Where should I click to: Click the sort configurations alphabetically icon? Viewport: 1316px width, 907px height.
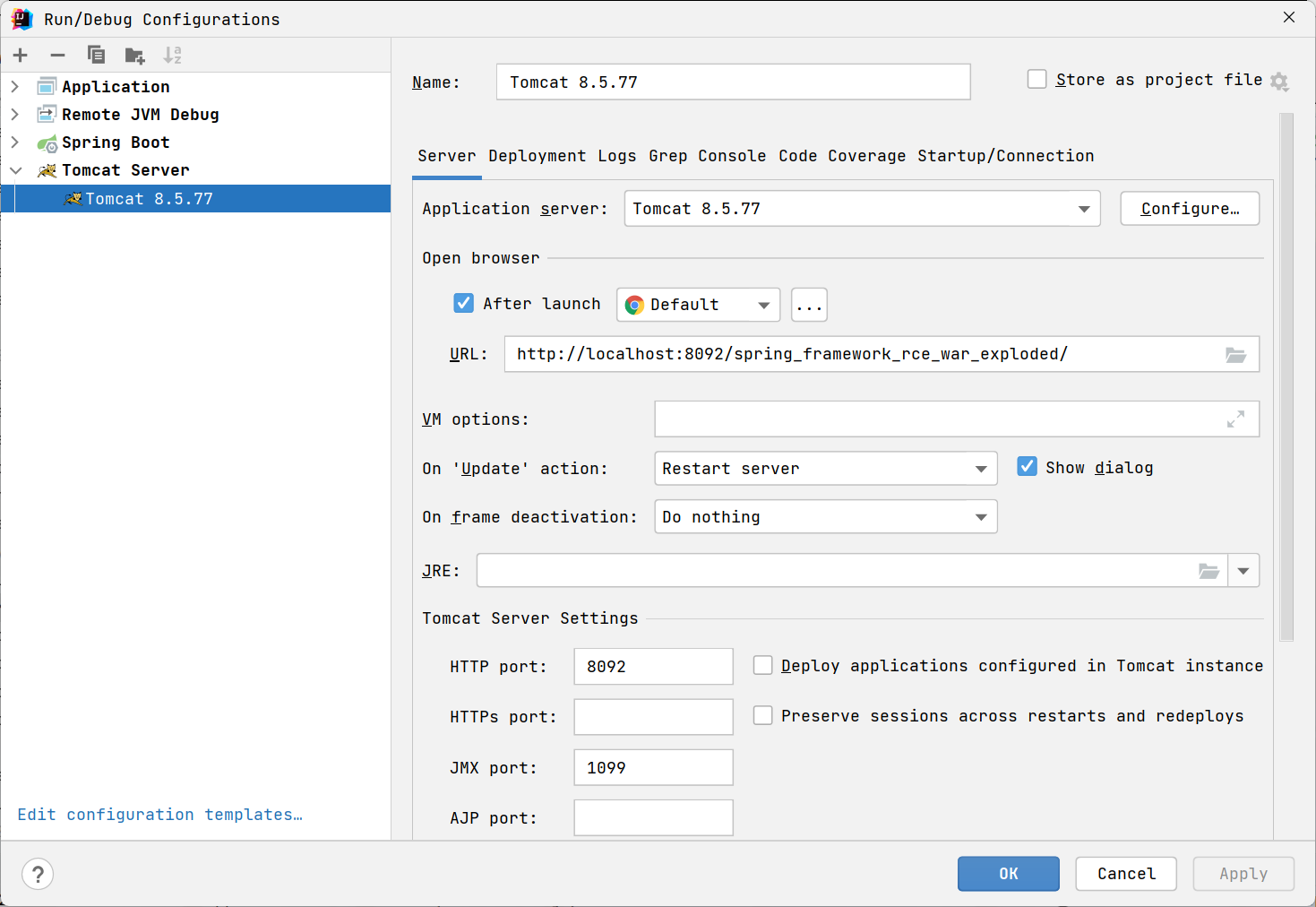172,56
